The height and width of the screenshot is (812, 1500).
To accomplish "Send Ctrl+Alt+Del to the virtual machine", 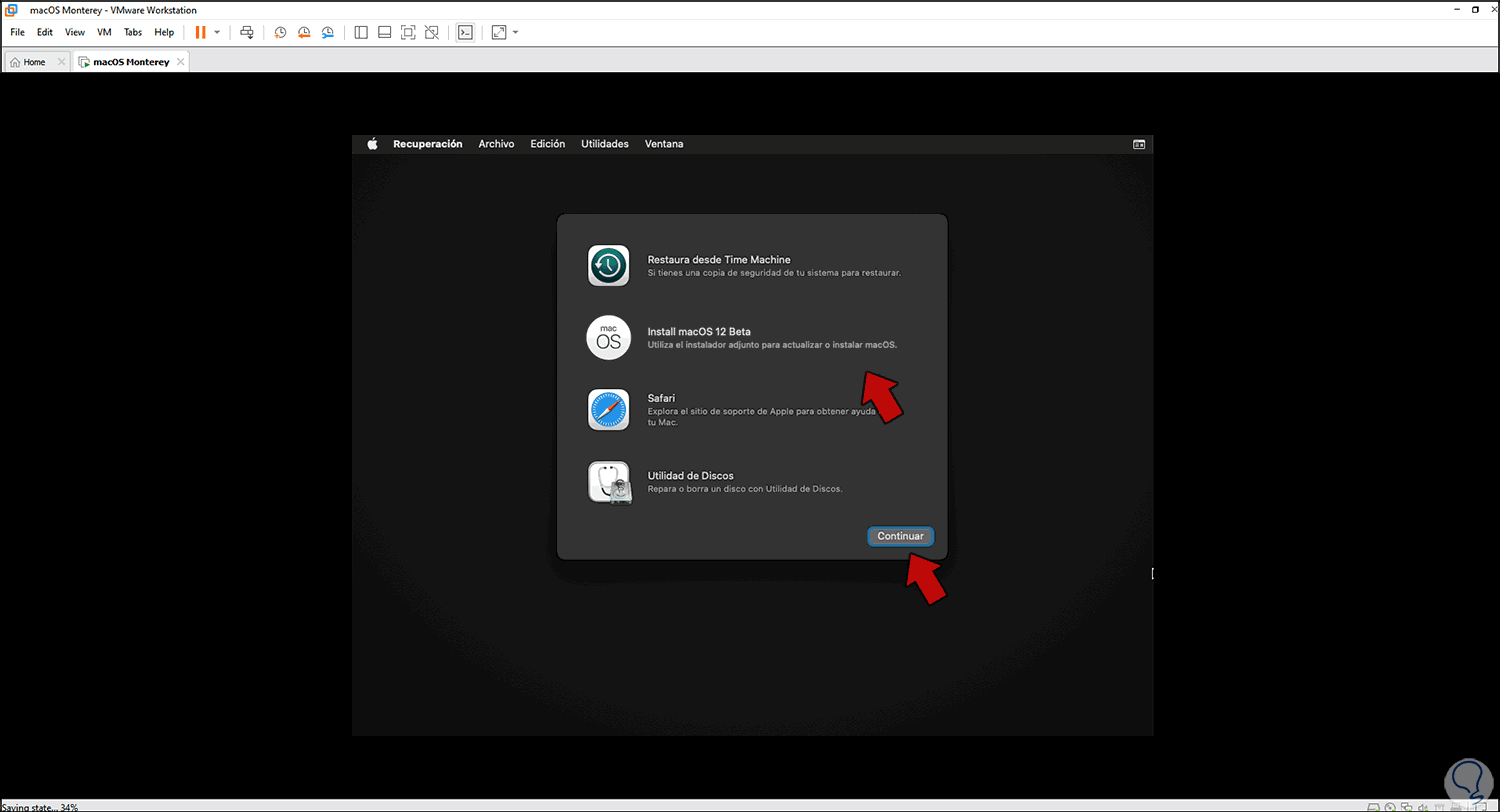I will pyautogui.click(x=247, y=32).
